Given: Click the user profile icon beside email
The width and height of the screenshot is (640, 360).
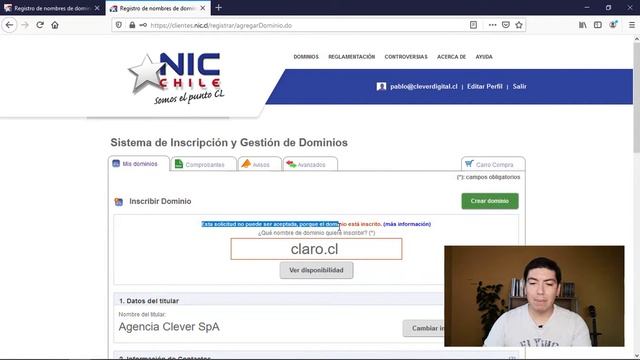Looking at the screenshot, I should click(x=381, y=87).
